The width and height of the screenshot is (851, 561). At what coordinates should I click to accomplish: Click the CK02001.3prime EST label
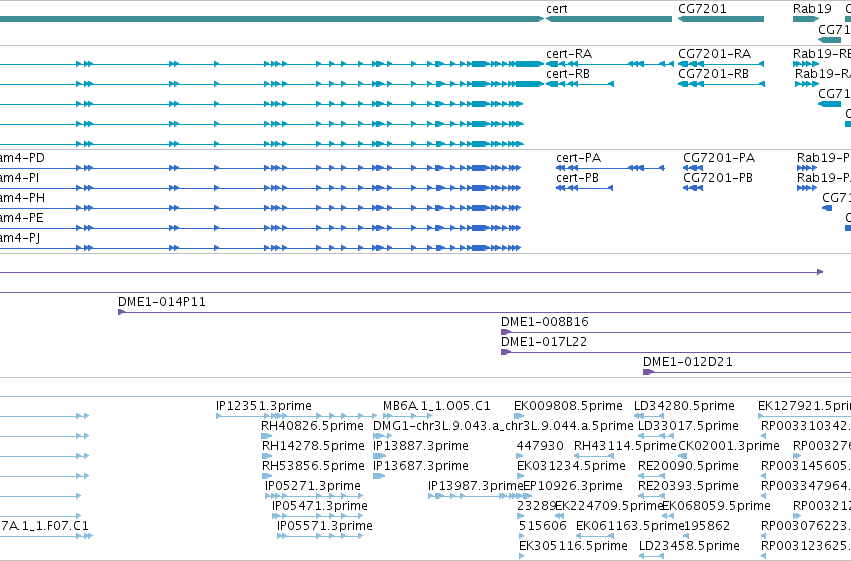[x=729, y=447]
